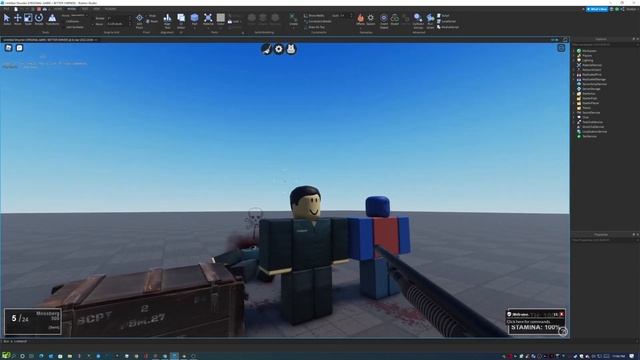Open the Mode dropdown in the Tools group

pos(78,16)
